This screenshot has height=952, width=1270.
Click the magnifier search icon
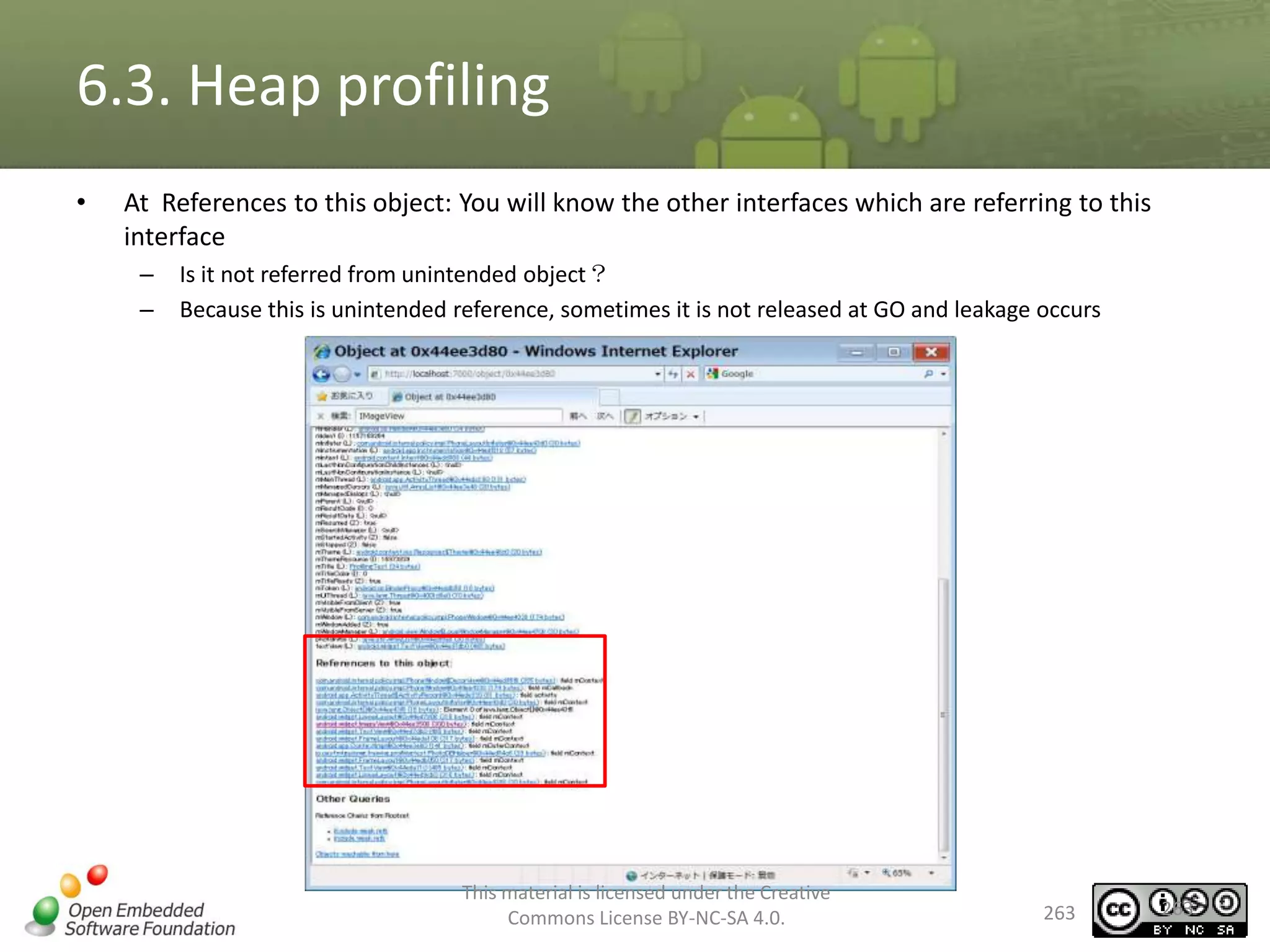click(x=928, y=374)
